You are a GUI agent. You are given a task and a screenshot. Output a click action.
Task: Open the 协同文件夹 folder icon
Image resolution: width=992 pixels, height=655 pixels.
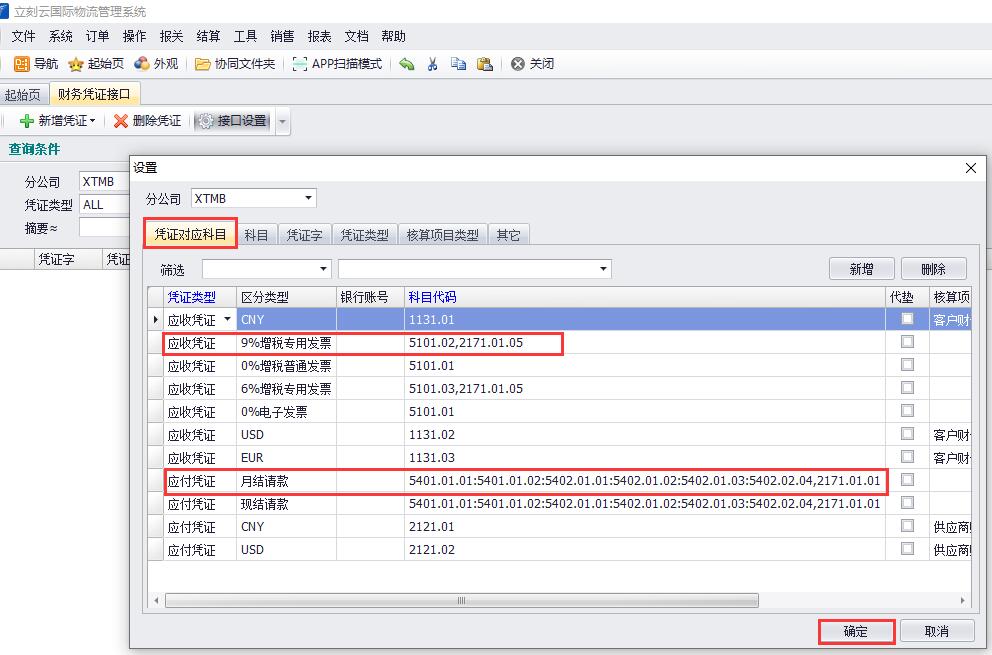(x=203, y=64)
